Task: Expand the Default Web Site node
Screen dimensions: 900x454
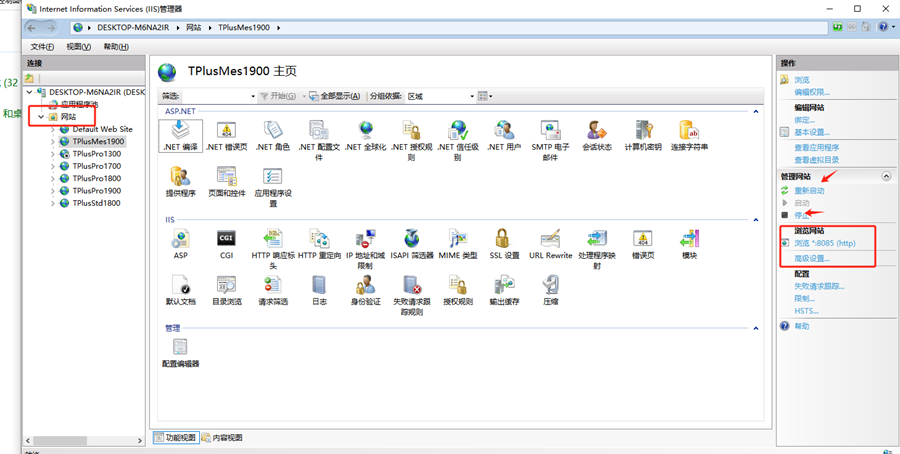Action: pyautogui.click(x=52, y=129)
